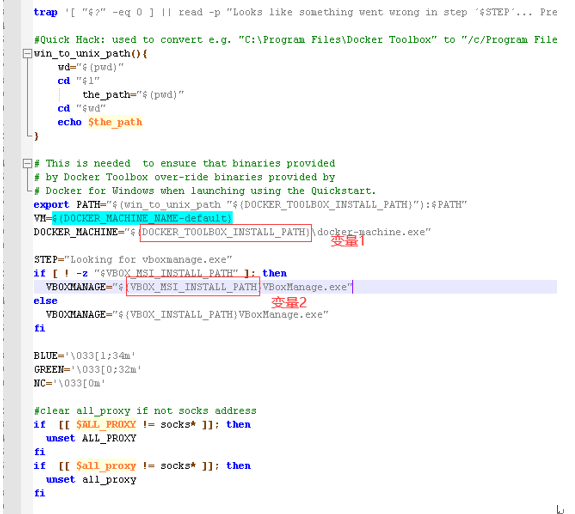Click the '#Quick Hack' comment line

point(296,40)
